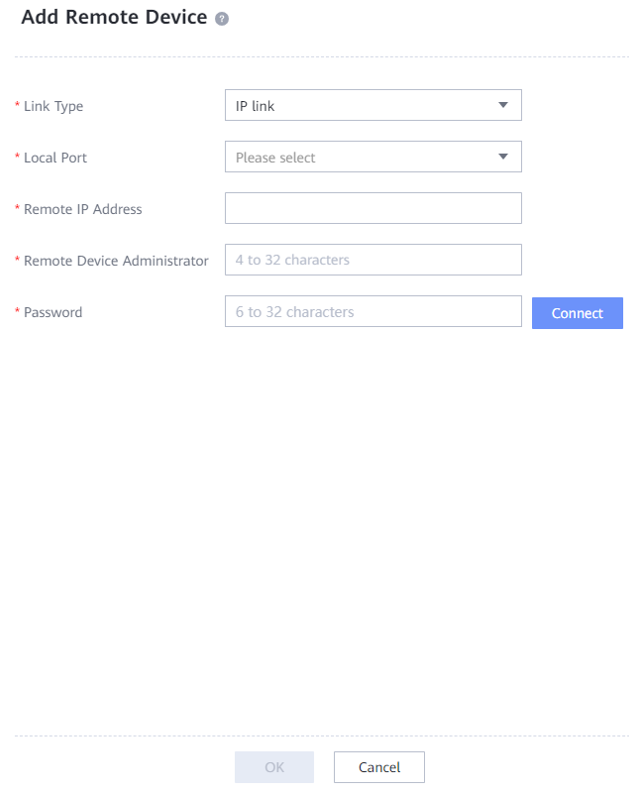The width and height of the screenshot is (629, 785).
Task: Click the Link Type label
Action: 53,106
